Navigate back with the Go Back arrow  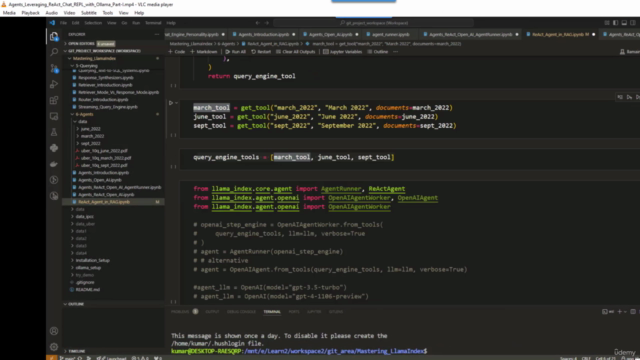tap(257, 23)
